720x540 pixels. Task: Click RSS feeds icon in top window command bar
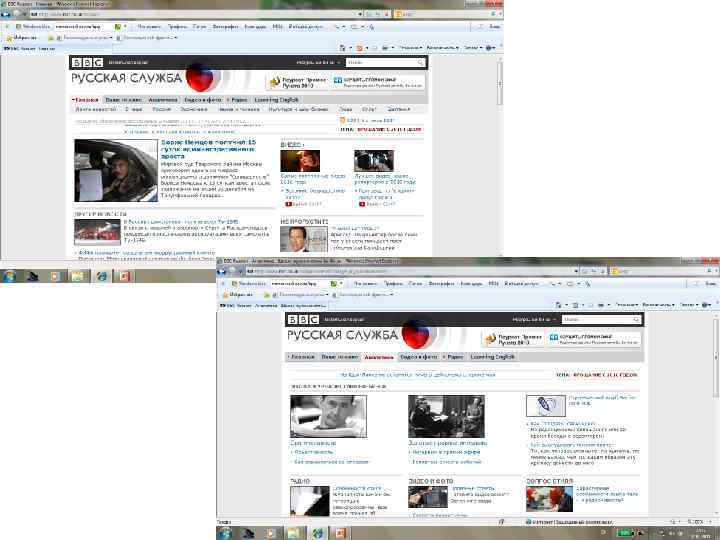tap(360, 48)
